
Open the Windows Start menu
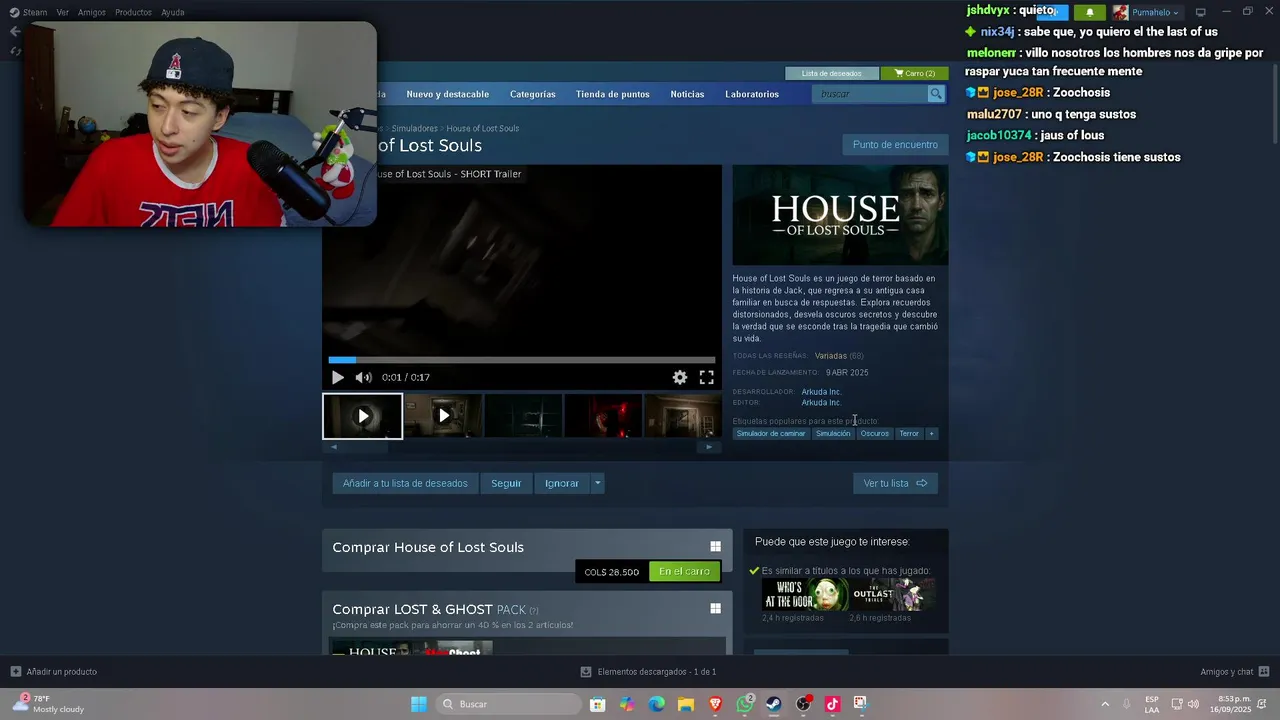[419, 704]
